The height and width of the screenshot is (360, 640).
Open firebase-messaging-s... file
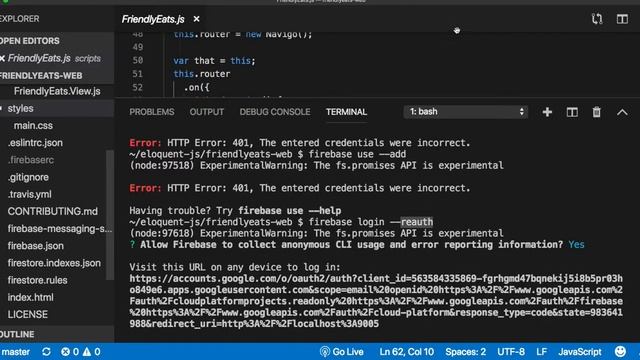pyautogui.click(x=60, y=229)
